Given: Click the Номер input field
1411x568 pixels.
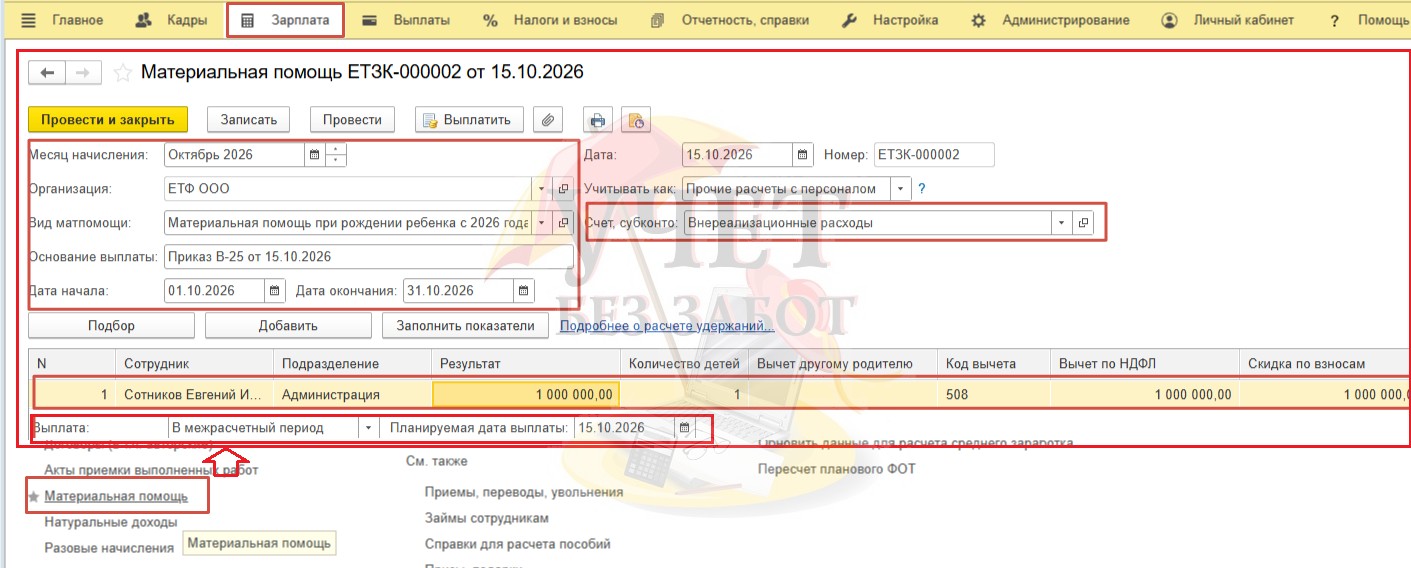Looking at the screenshot, I should coord(934,155).
